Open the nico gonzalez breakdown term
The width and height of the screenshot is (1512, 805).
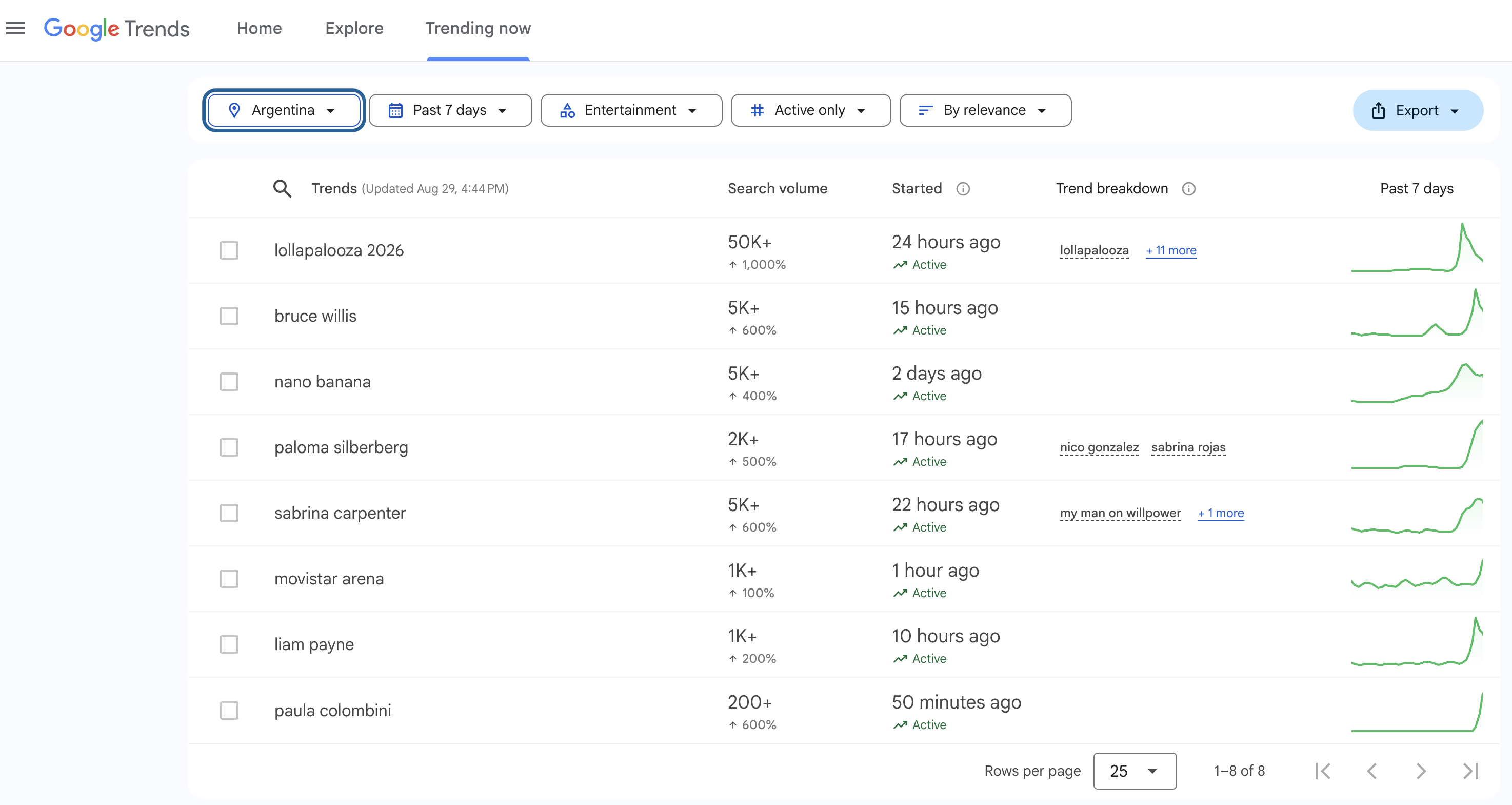(x=1099, y=448)
